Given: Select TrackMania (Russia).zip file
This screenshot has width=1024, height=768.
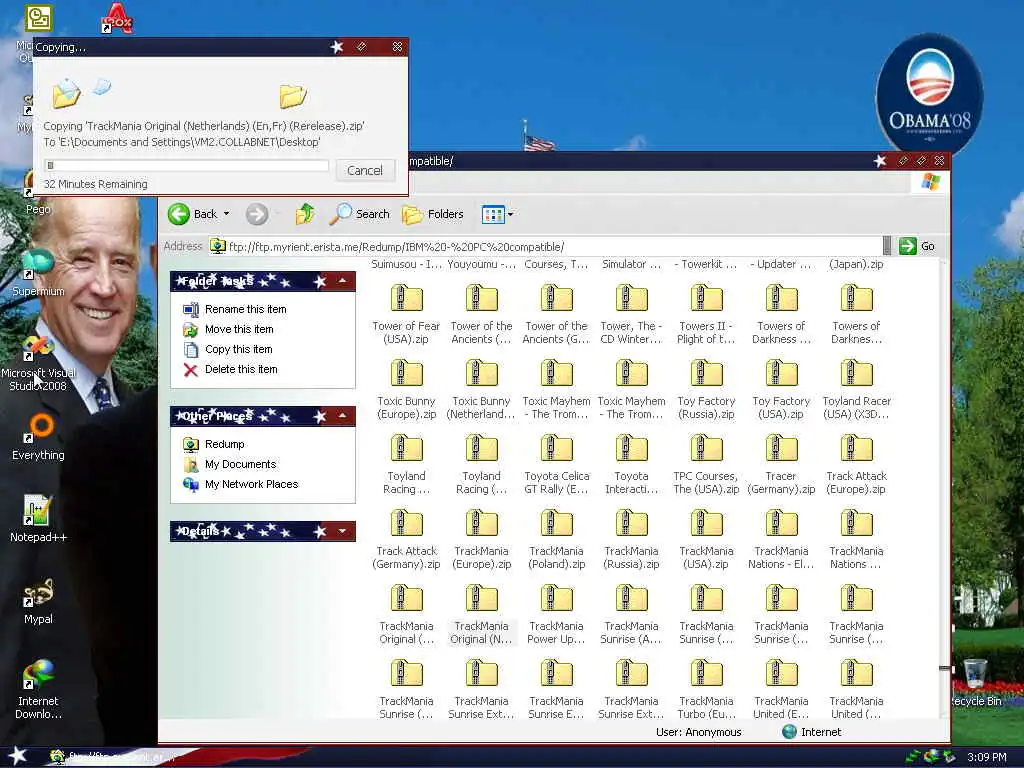Looking at the screenshot, I should [x=632, y=540].
